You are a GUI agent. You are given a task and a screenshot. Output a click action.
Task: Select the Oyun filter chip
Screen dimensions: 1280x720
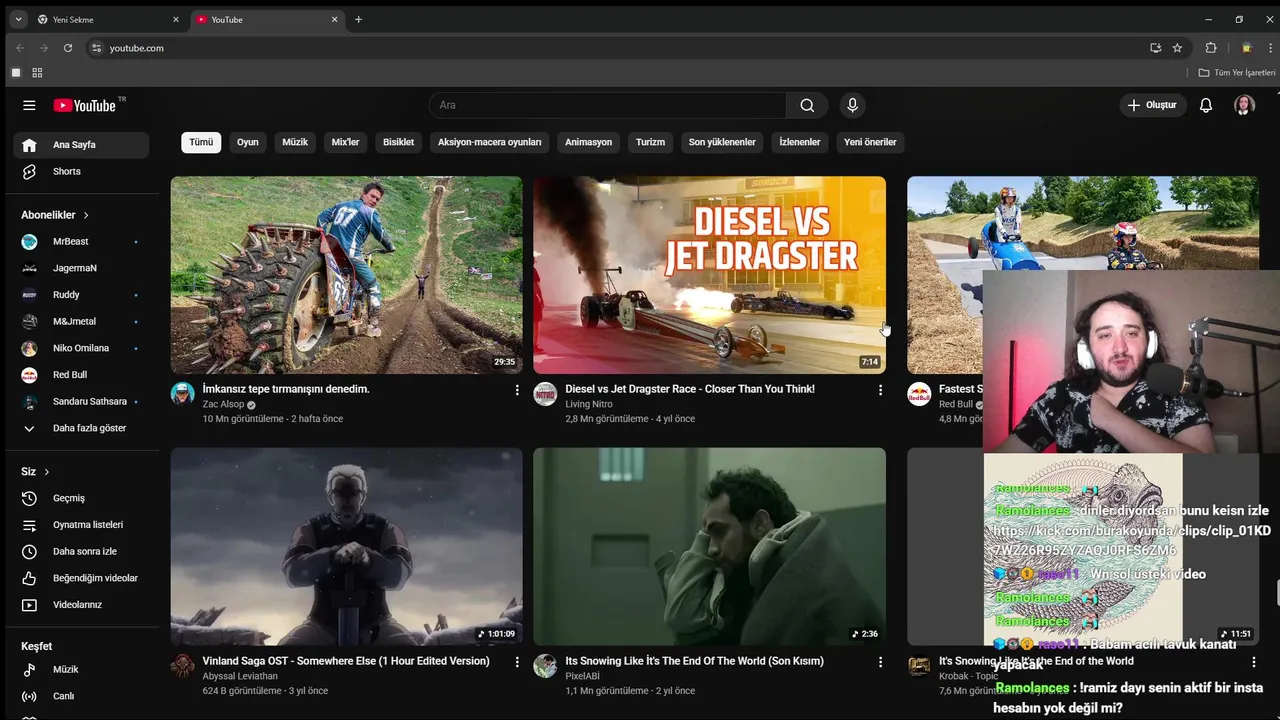248,142
